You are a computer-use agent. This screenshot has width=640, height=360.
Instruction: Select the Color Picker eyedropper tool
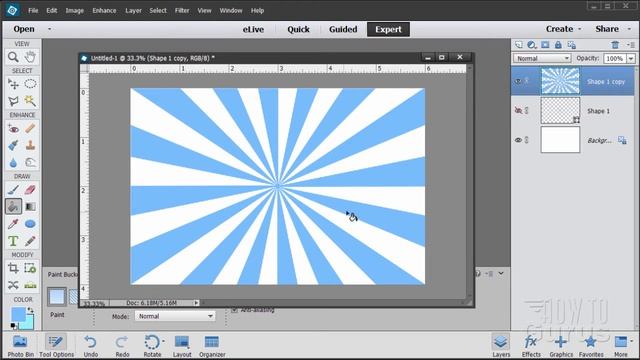(x=13, y=224)
